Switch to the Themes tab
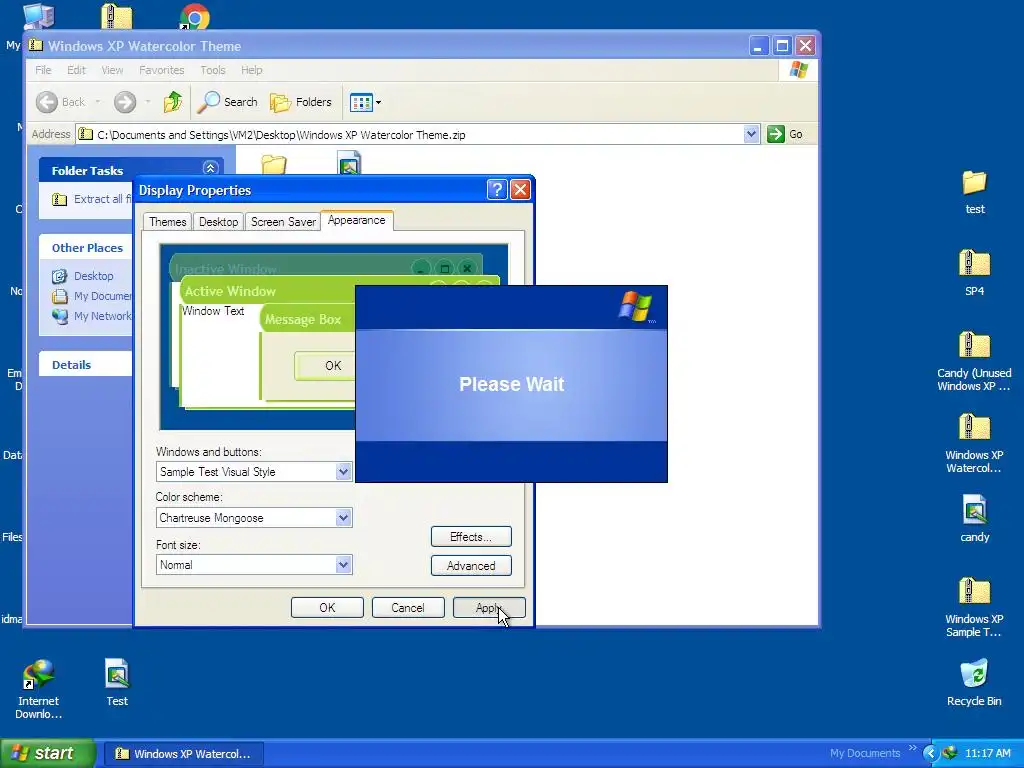The image size is (1024, 768). click(x=168, y=222)
